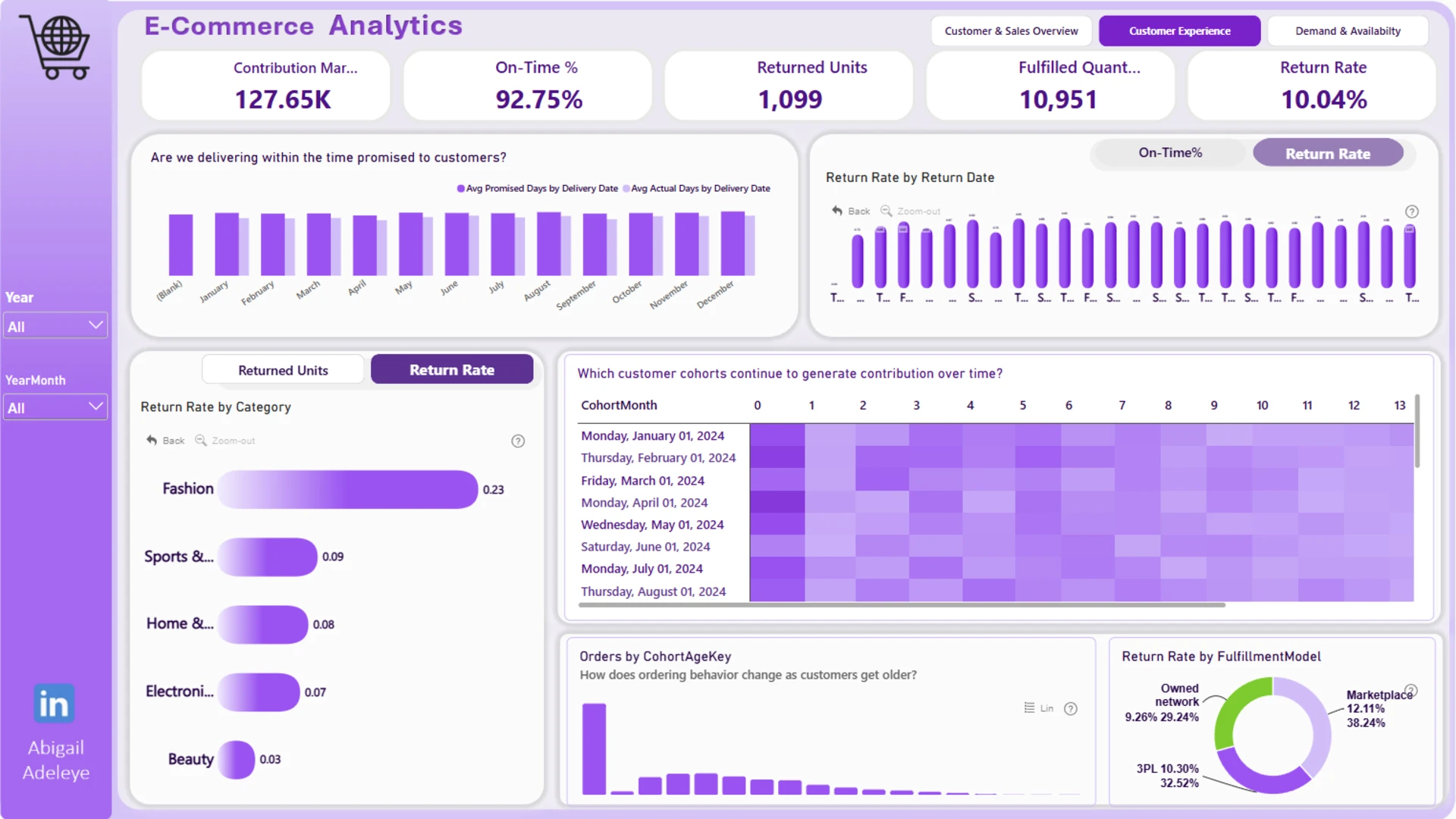Select the Return Rate toggle above date chart

[x=1328, y=153]
